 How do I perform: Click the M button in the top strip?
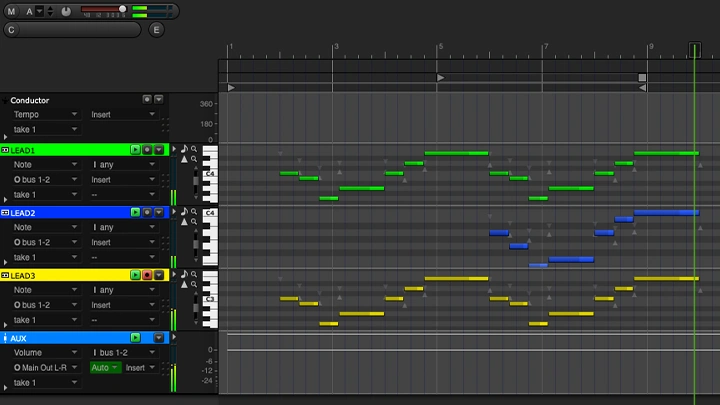pyautogui.click(x=11, y=11)
